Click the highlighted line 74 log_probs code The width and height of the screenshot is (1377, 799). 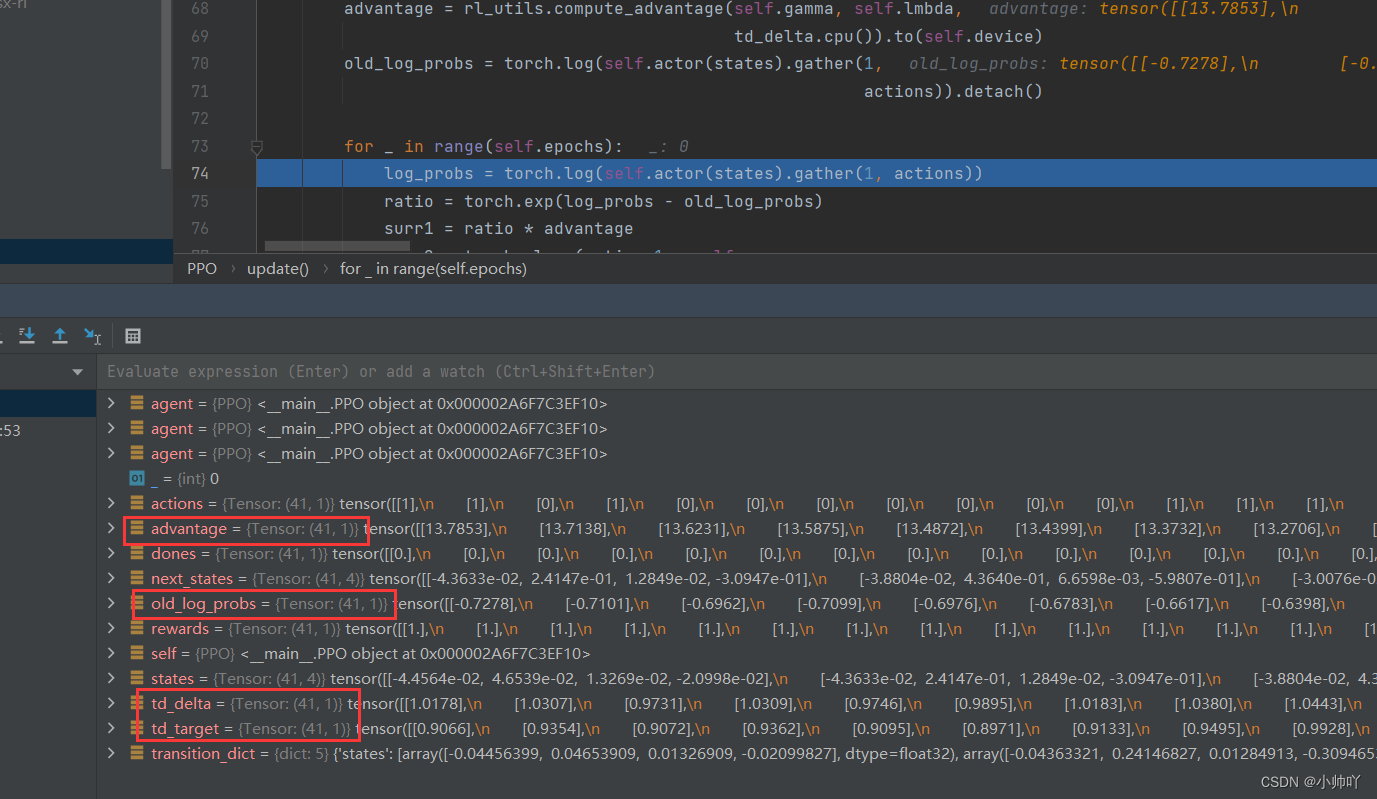683,174
